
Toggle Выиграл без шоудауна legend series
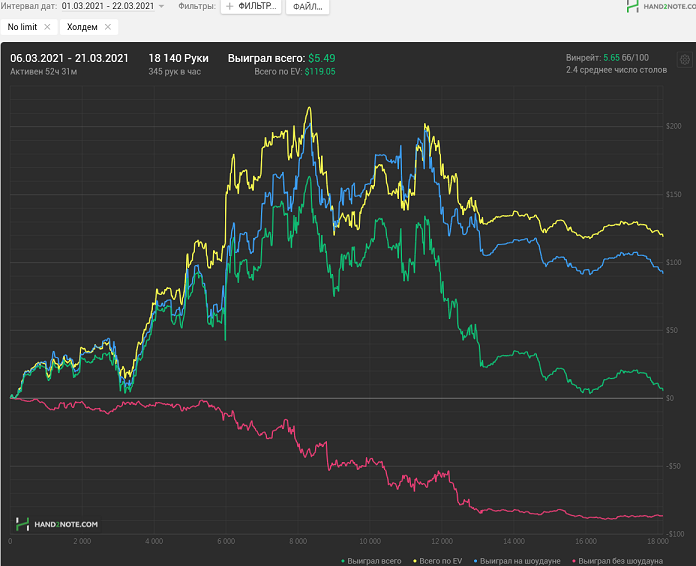(x=617, y=561)
